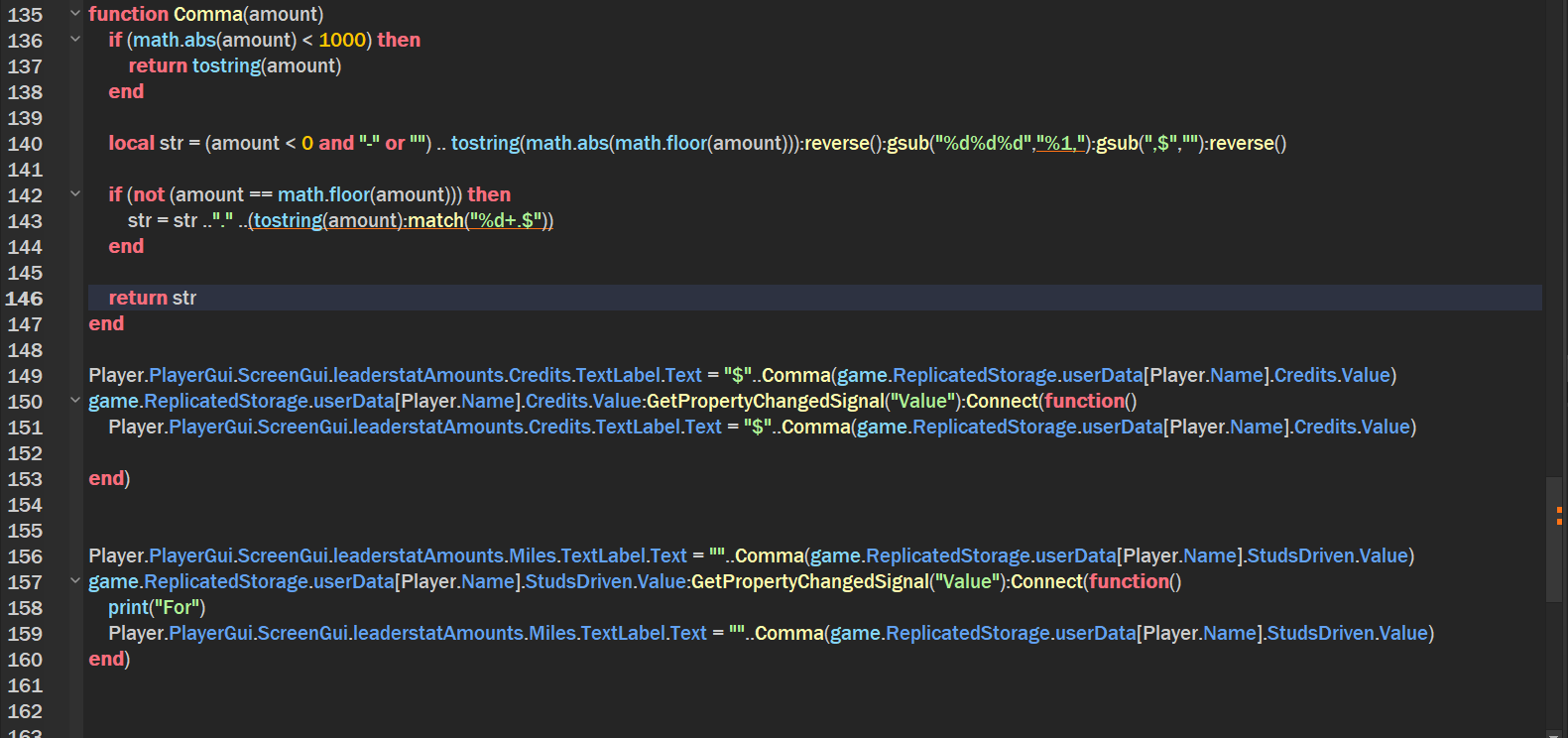Collapse the Comma function fold arrow
The height and width of the screenshot is (738, 1568).
pyautogui.click(x=75, y=14)
